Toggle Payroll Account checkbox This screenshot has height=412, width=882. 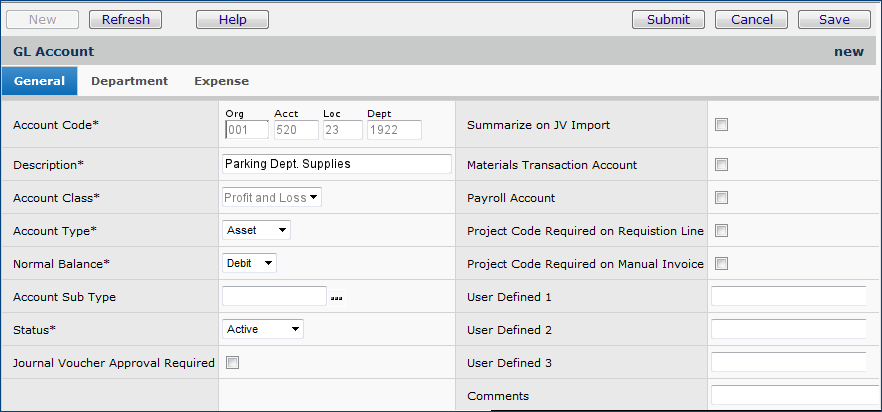point(721,198)
